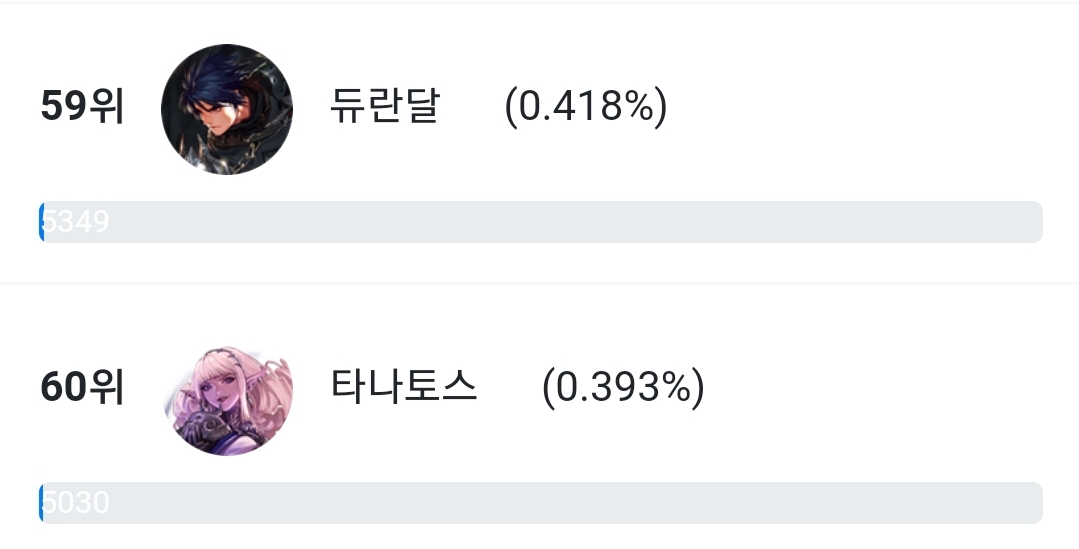1079x549 pixels.
Task: Click the (0.418%) share percentage
Action: pos(586,107)
